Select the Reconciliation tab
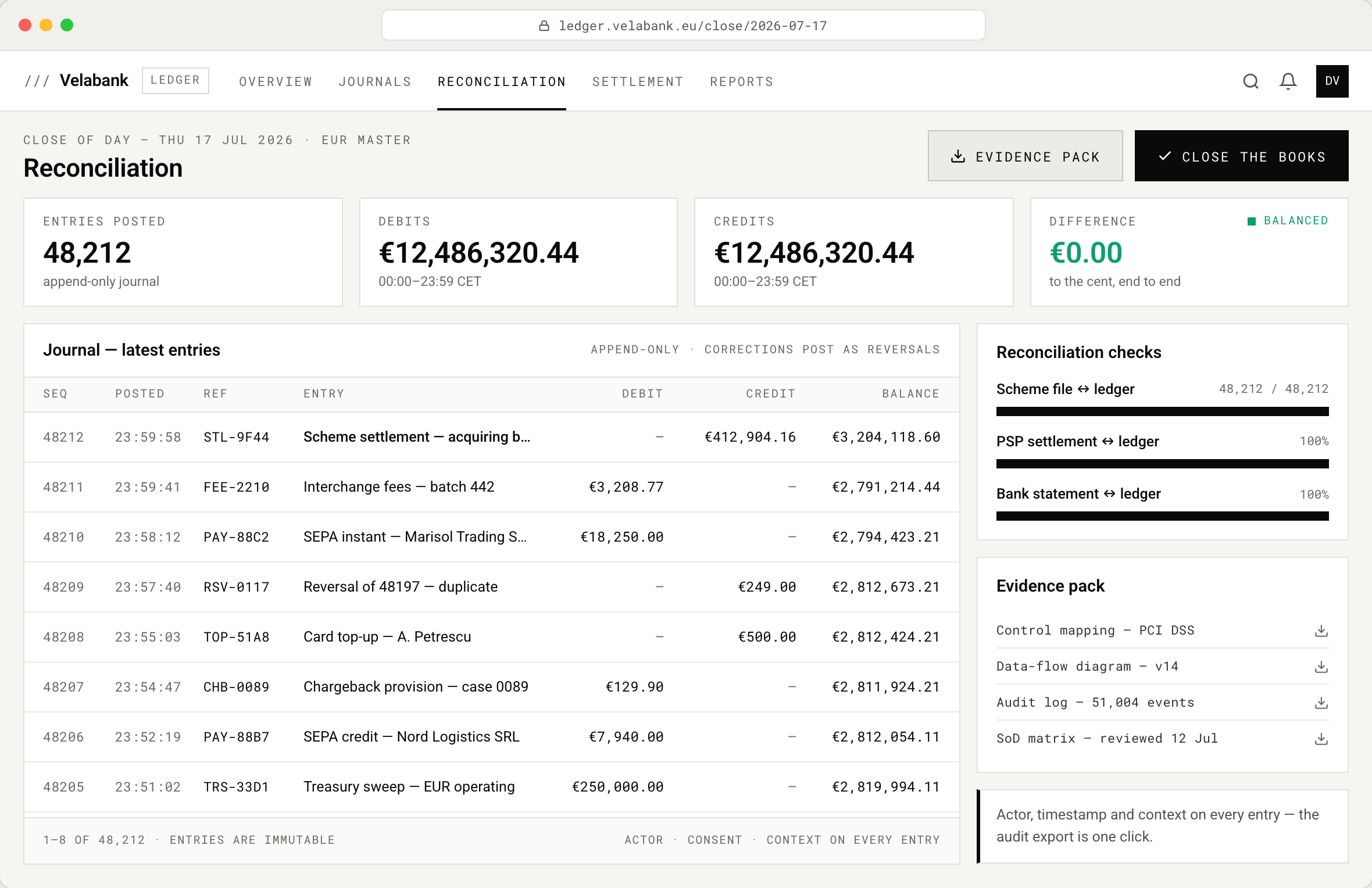 pos(502,81)
